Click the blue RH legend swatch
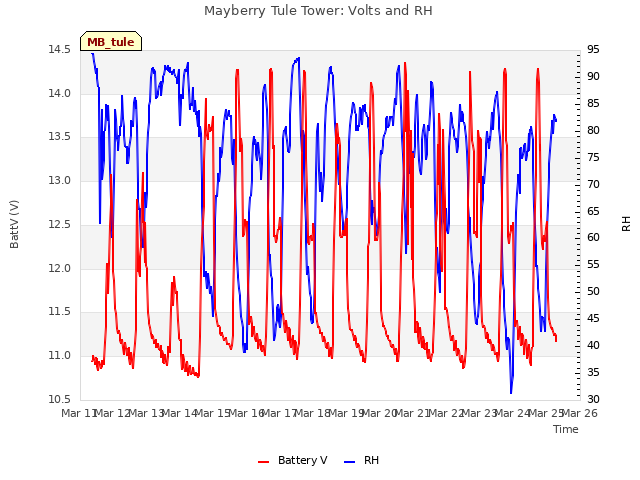Screen dimensions: 640x480 click(x=350, y=461)
